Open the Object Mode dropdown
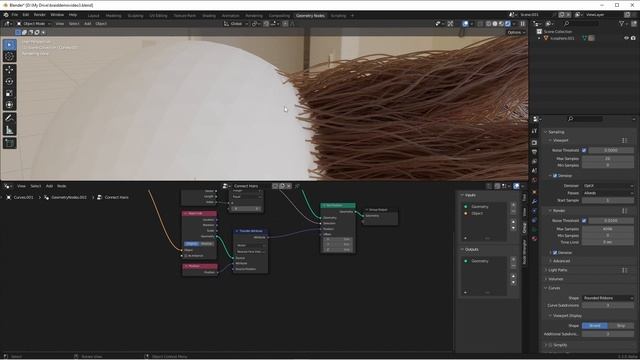The image size is (640, 360). 33,24
